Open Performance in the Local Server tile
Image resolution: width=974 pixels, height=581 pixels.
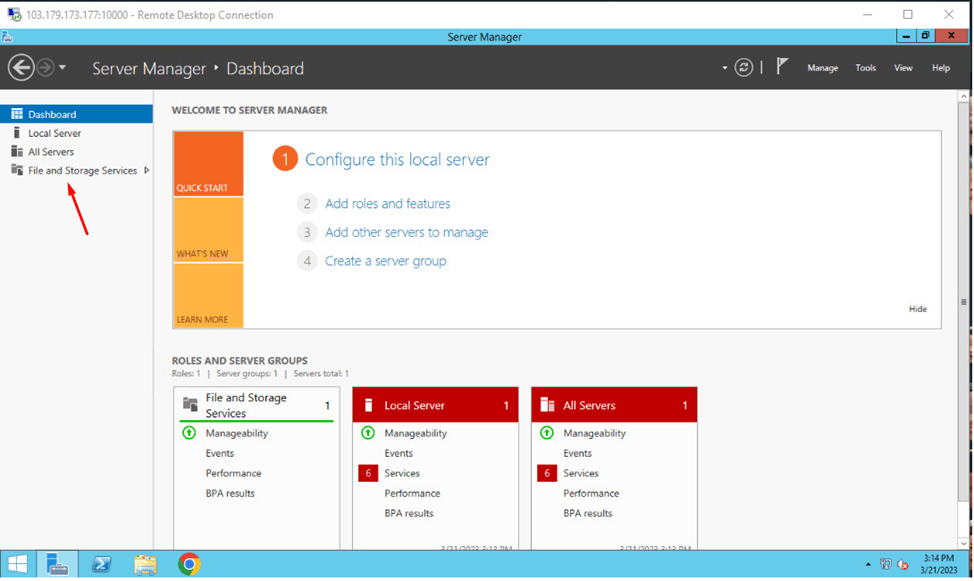coord(412,493)
